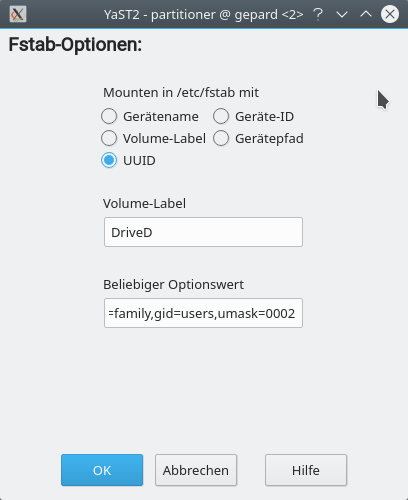Click the Geräte-ID label text
Screen dimensions: 408x500
pyautogui.click(x=265, y=117)
